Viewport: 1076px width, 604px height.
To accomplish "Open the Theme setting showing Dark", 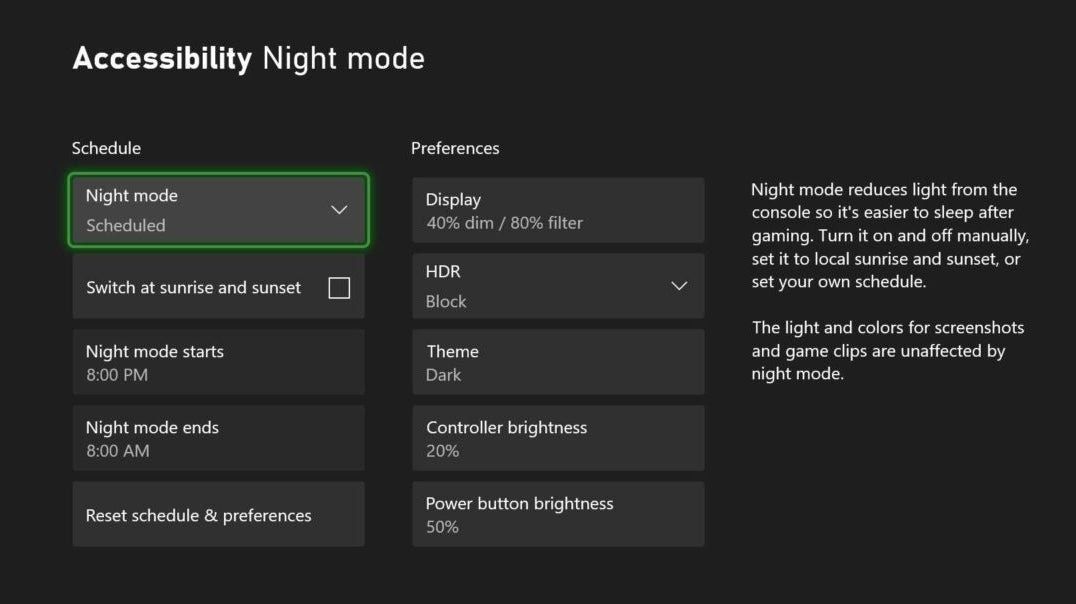I will pyautogui.click(x=558, y=362).
